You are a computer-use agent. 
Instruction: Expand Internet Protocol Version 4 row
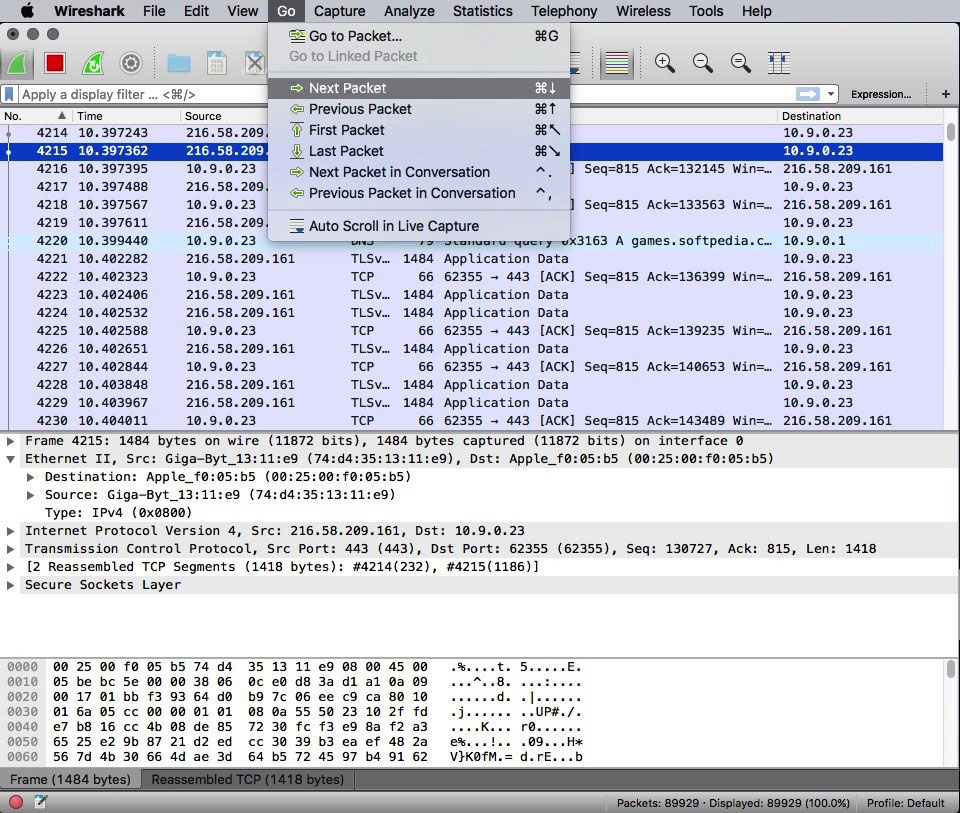[x=10, y=531]
